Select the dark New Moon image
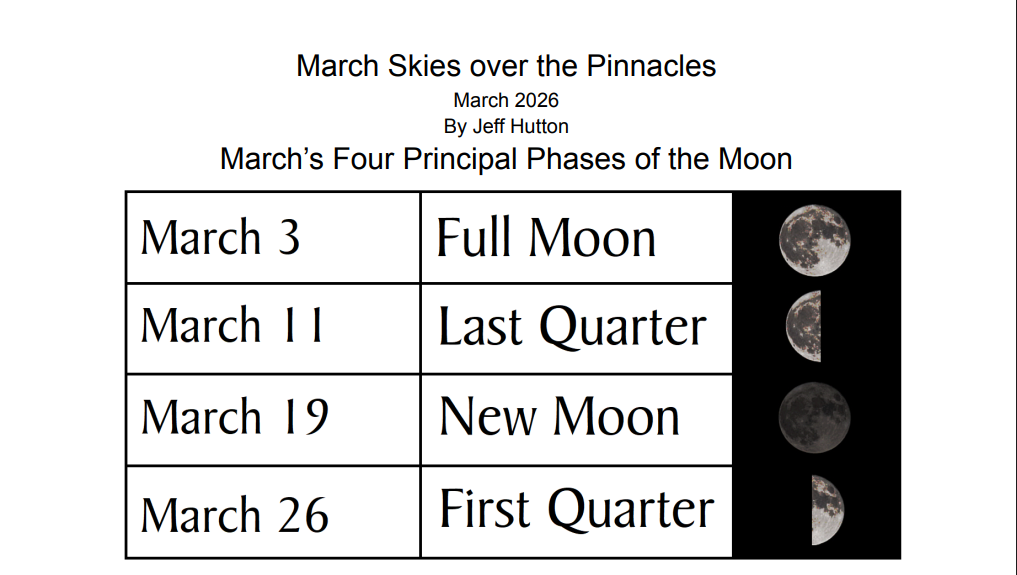The image size is (1017, 575). click(x=815, y=417)
